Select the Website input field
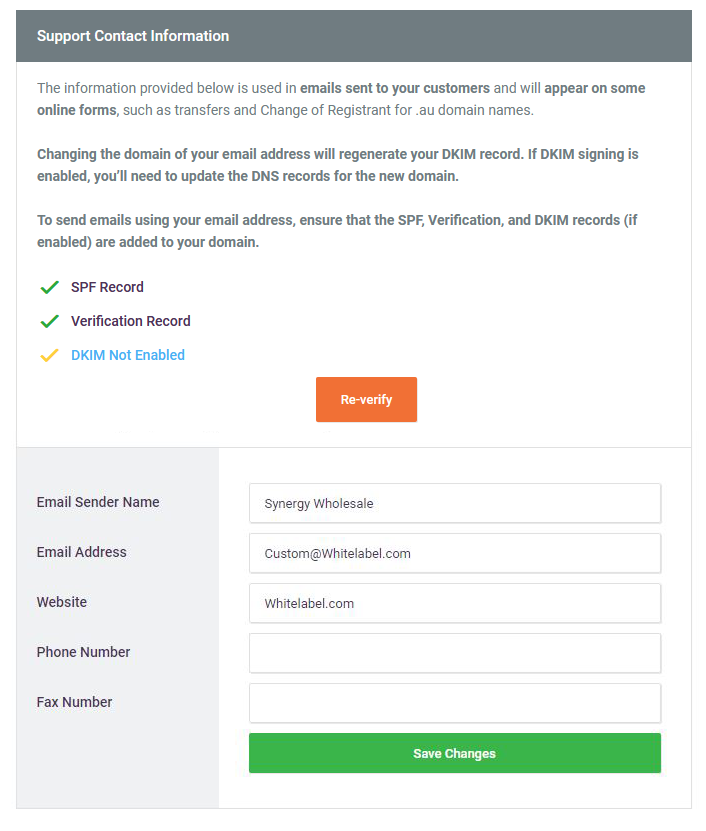Screen dimensions: 706x831 [454, 603]
